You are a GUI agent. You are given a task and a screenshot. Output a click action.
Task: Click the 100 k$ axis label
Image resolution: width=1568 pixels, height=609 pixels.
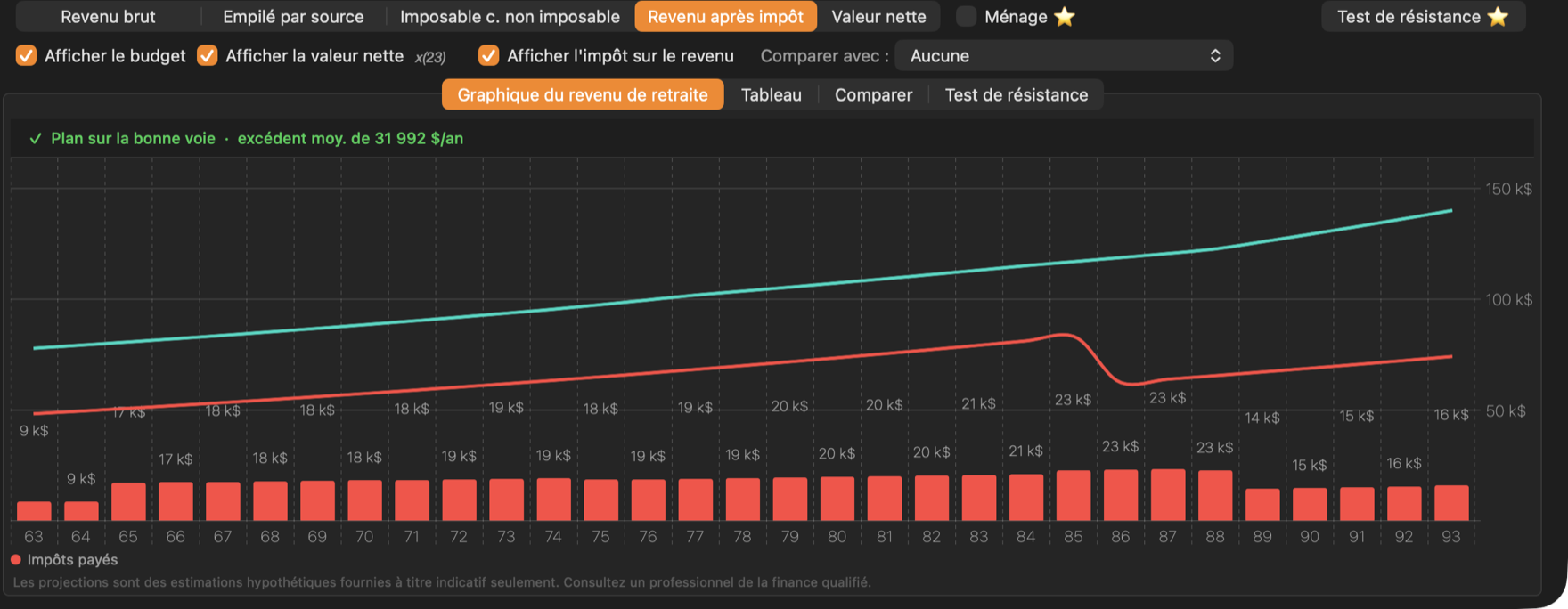pos(1509,300)
